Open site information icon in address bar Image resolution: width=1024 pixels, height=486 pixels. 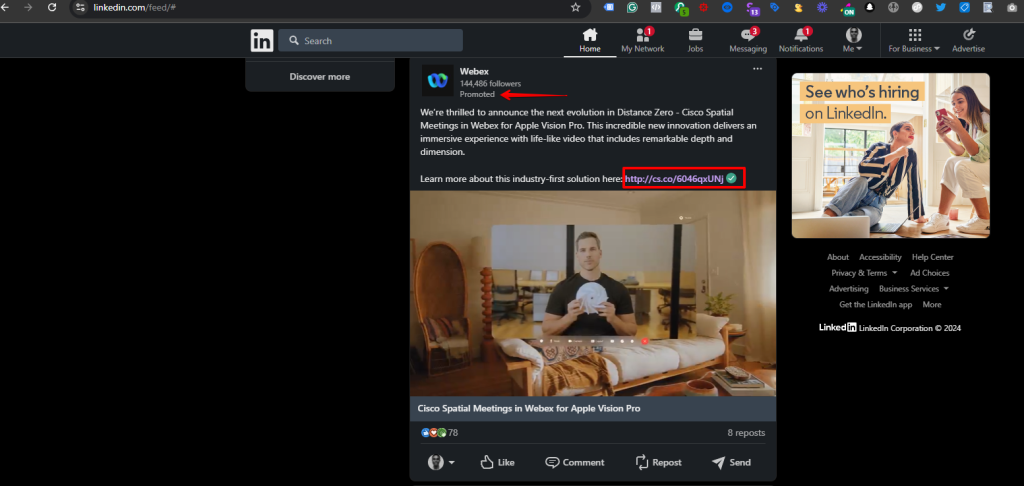(x=80, y=7)
